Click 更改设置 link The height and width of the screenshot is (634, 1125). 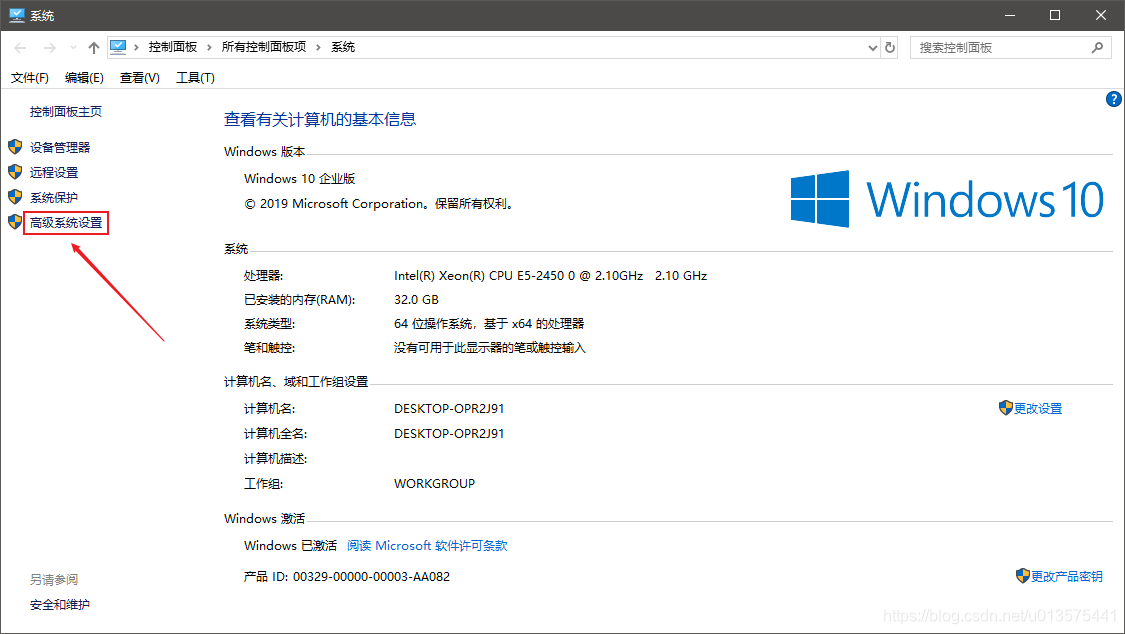1038,409
